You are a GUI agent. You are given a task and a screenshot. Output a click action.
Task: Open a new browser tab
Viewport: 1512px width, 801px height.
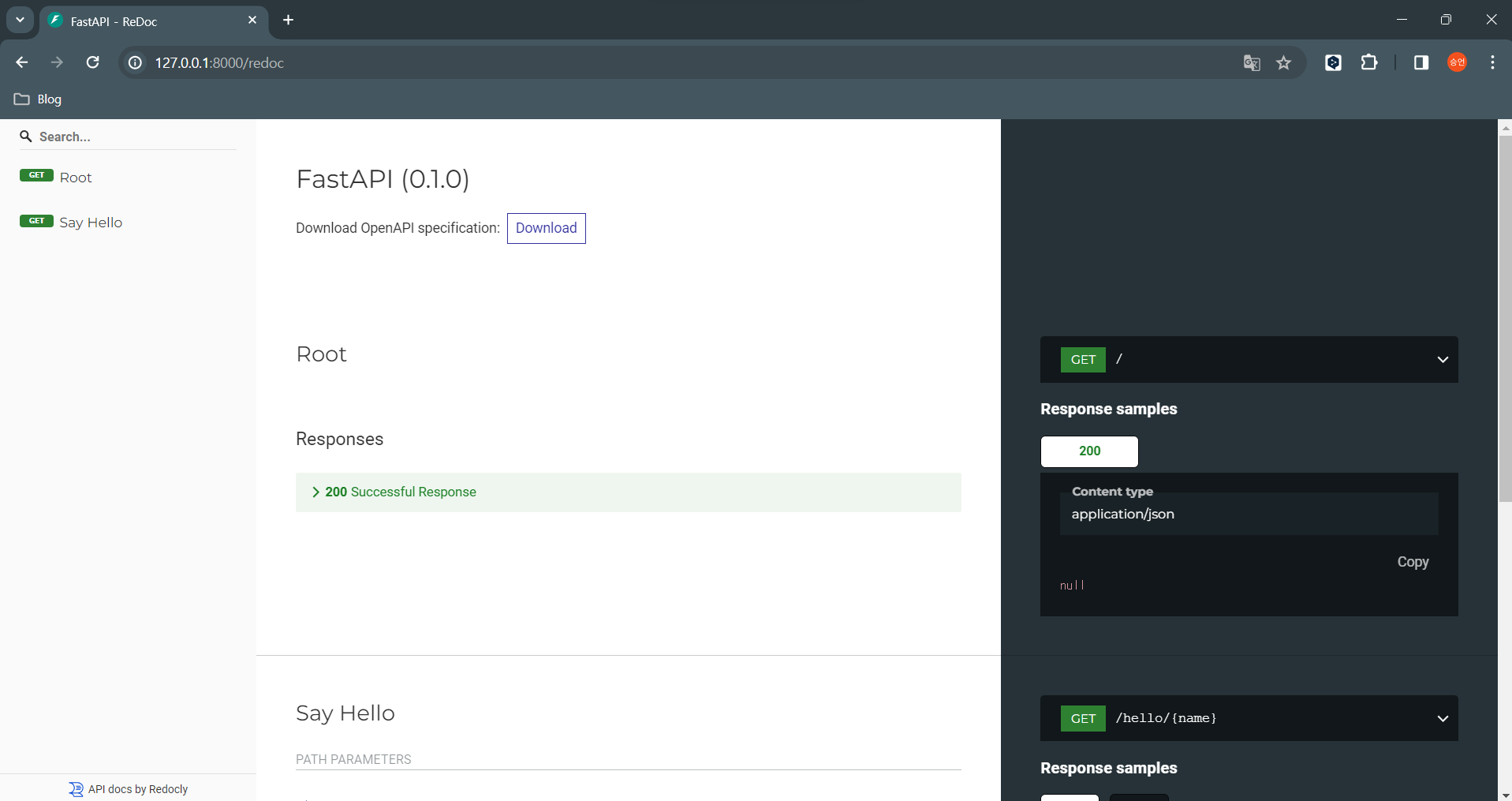[289, 21]
